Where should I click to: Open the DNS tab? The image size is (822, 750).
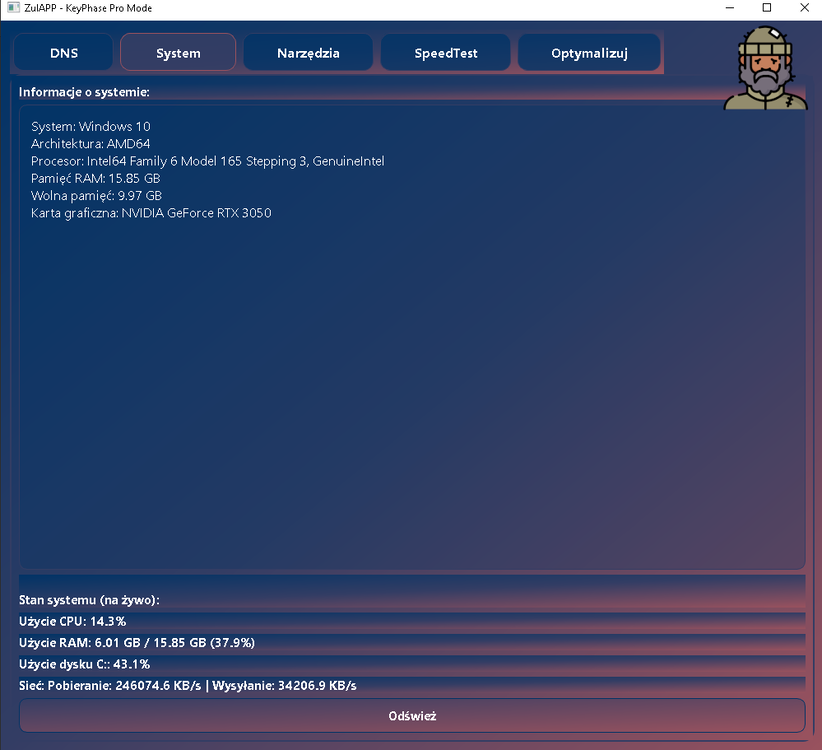point(63,52)
